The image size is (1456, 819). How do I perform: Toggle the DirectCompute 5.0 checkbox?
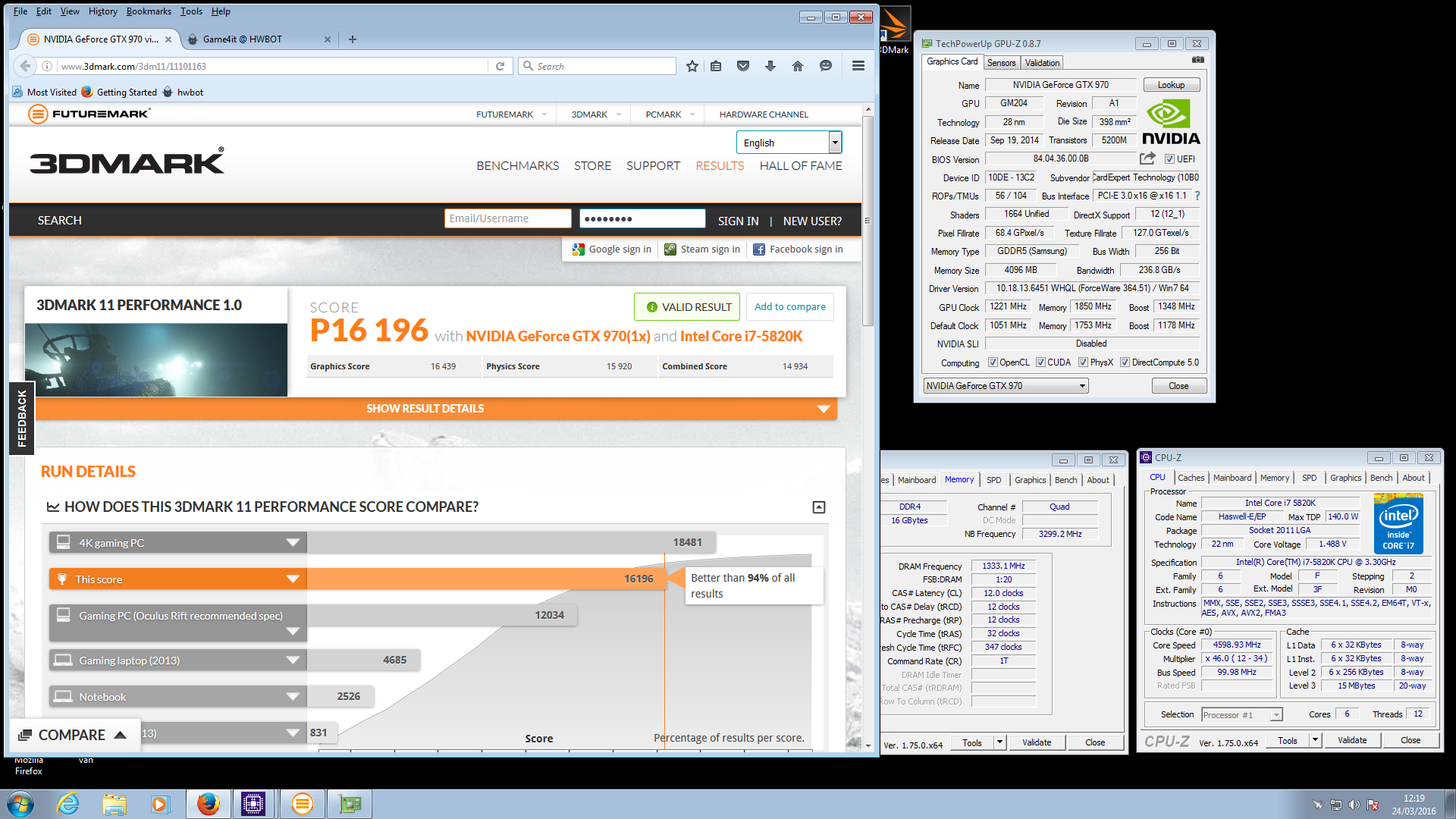(x=1125, y=362)
